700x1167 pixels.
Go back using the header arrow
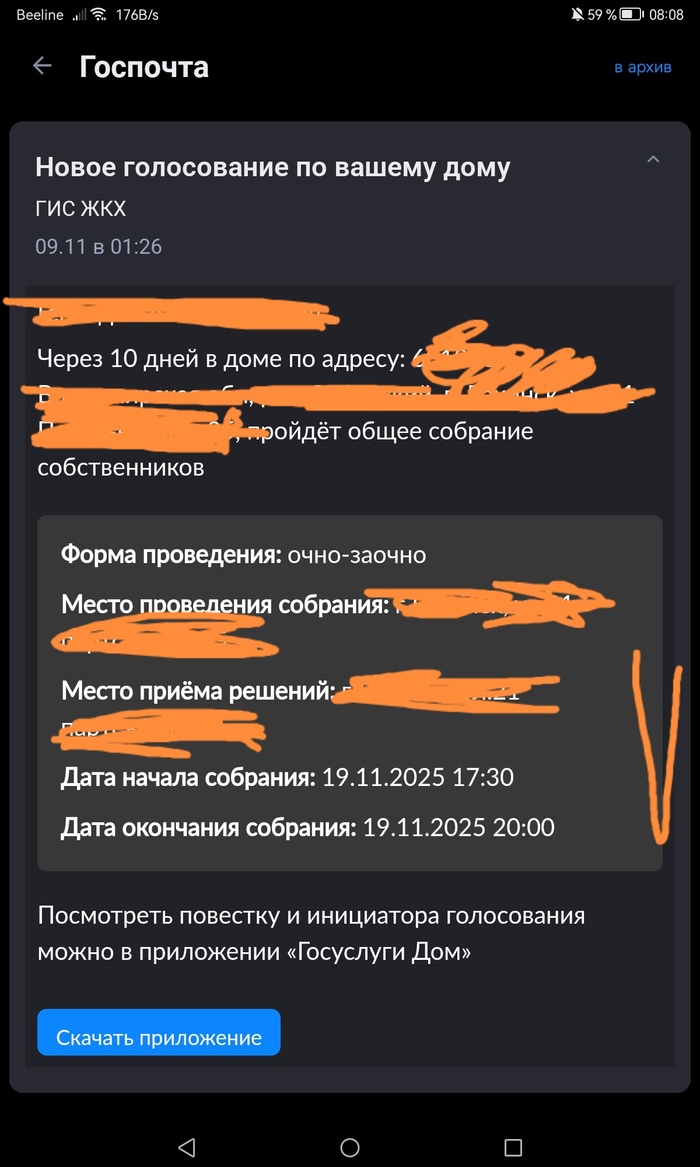point(42,66)
